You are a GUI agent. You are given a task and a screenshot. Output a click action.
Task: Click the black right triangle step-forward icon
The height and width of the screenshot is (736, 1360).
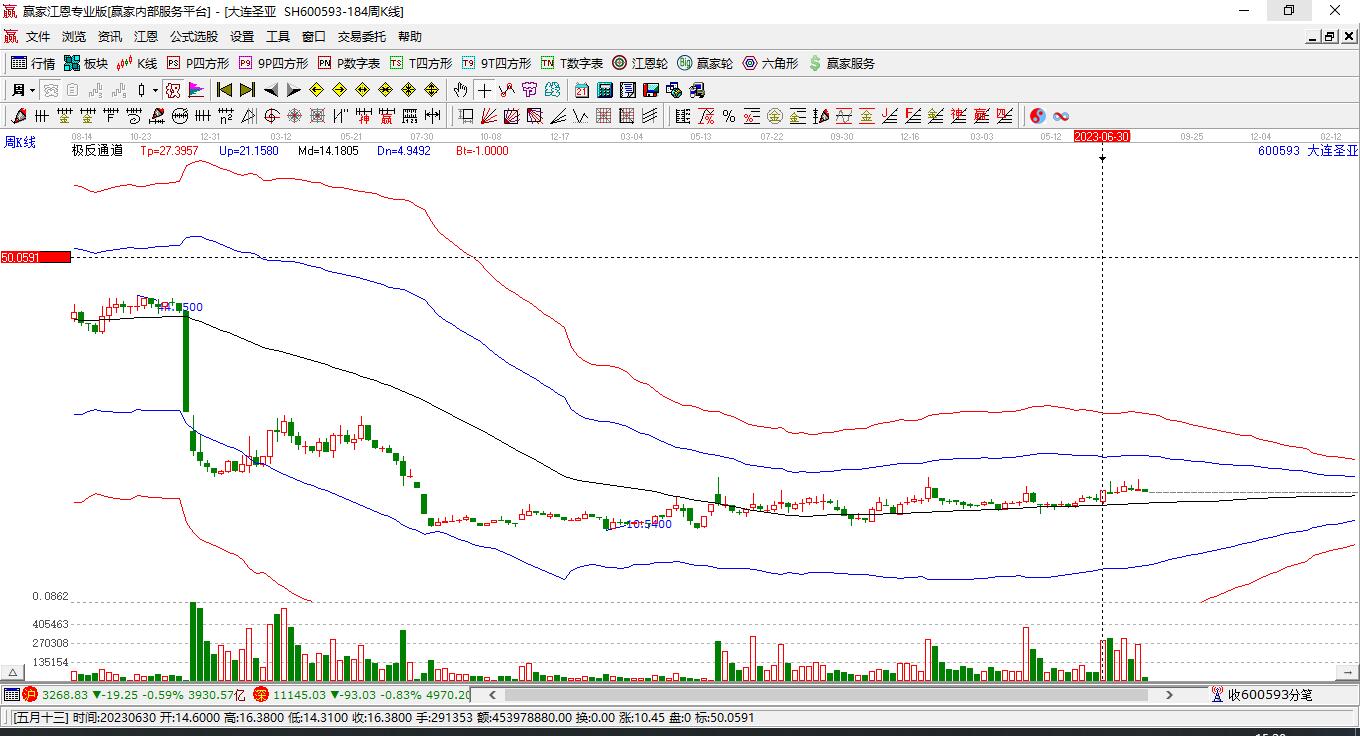tap(293, 90)
